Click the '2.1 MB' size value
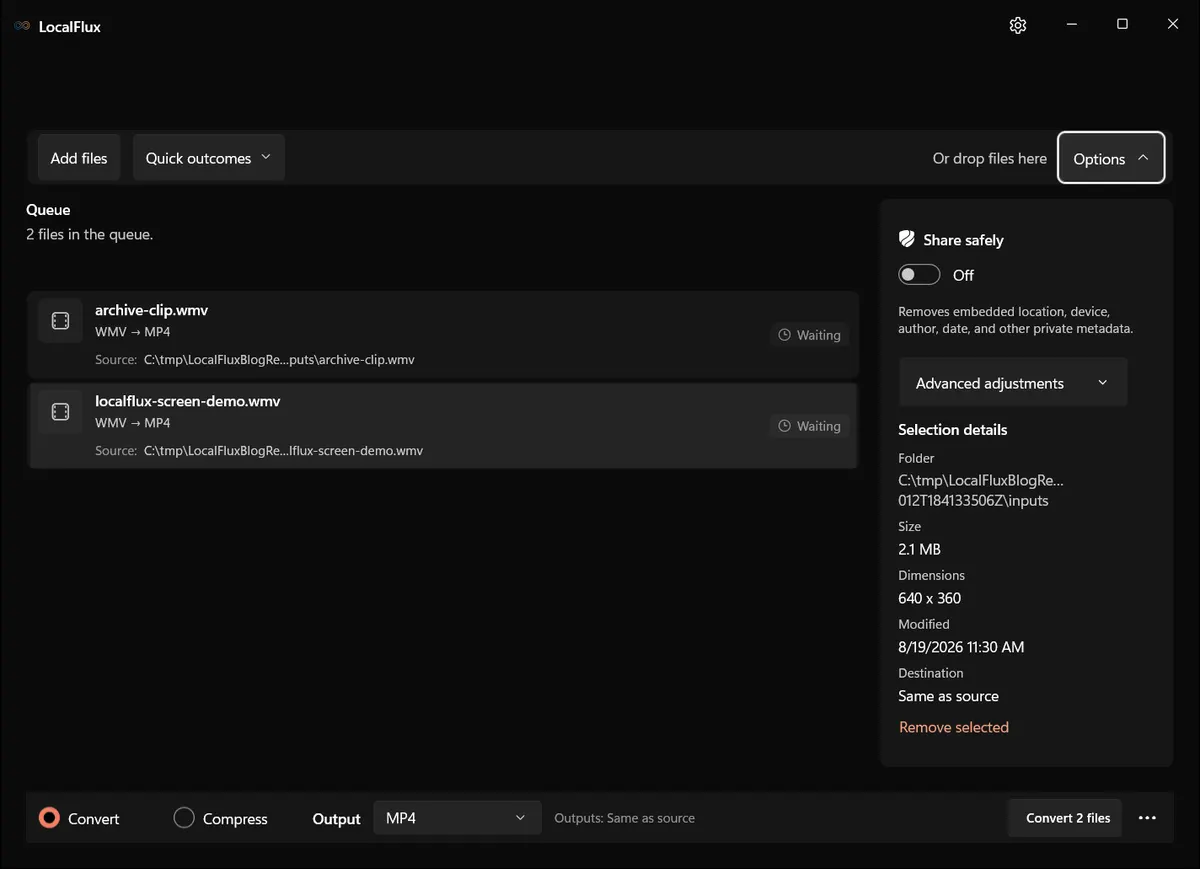This screenshot has height=869, width=1200. pyautogui.click(x=920, y=549)
